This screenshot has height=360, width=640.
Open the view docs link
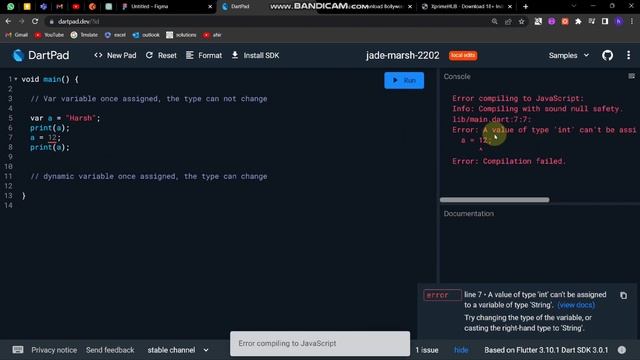click(576, 305)
